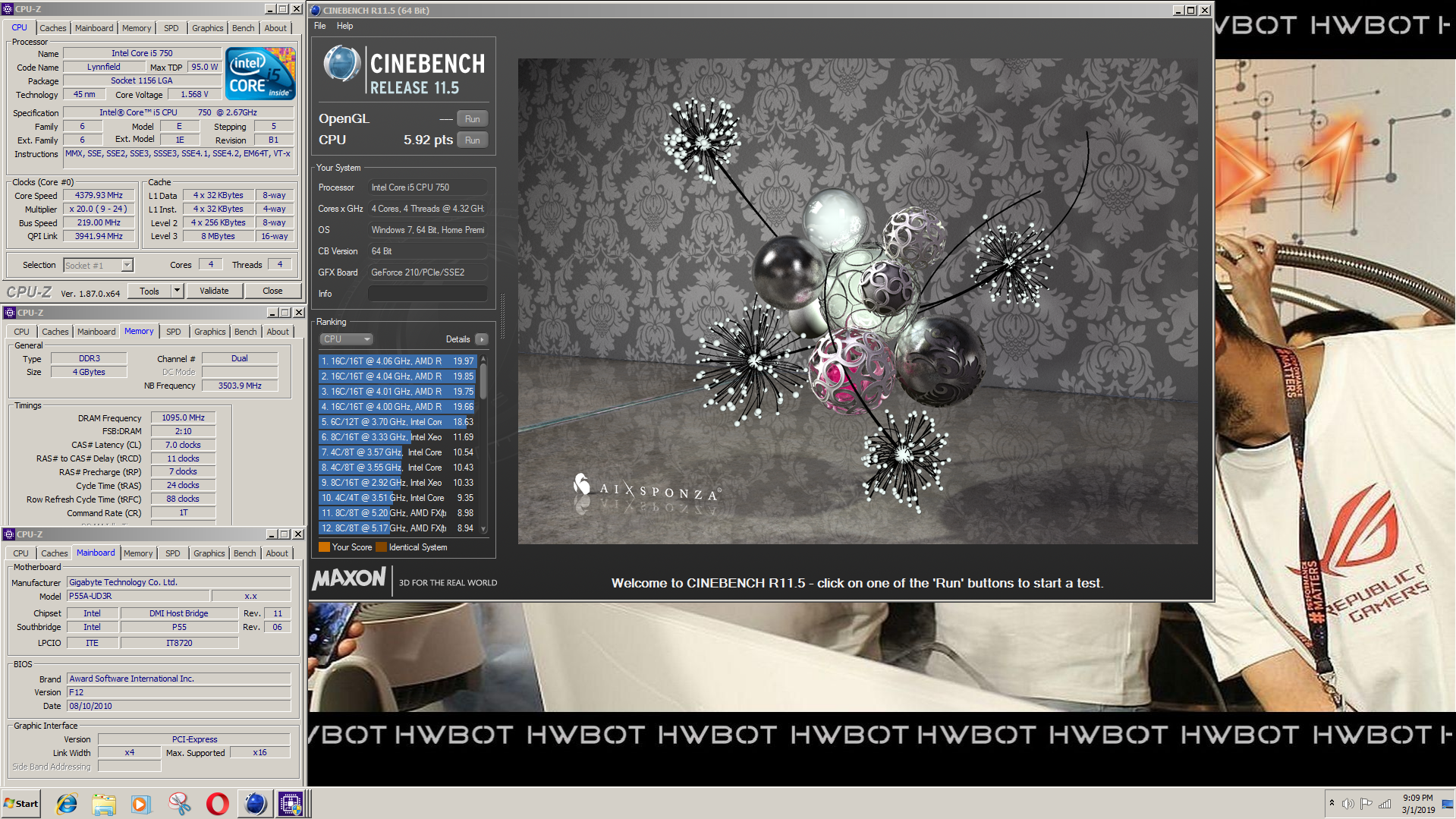Click the Details arrow icon in Ranking

tap(481, 339)
